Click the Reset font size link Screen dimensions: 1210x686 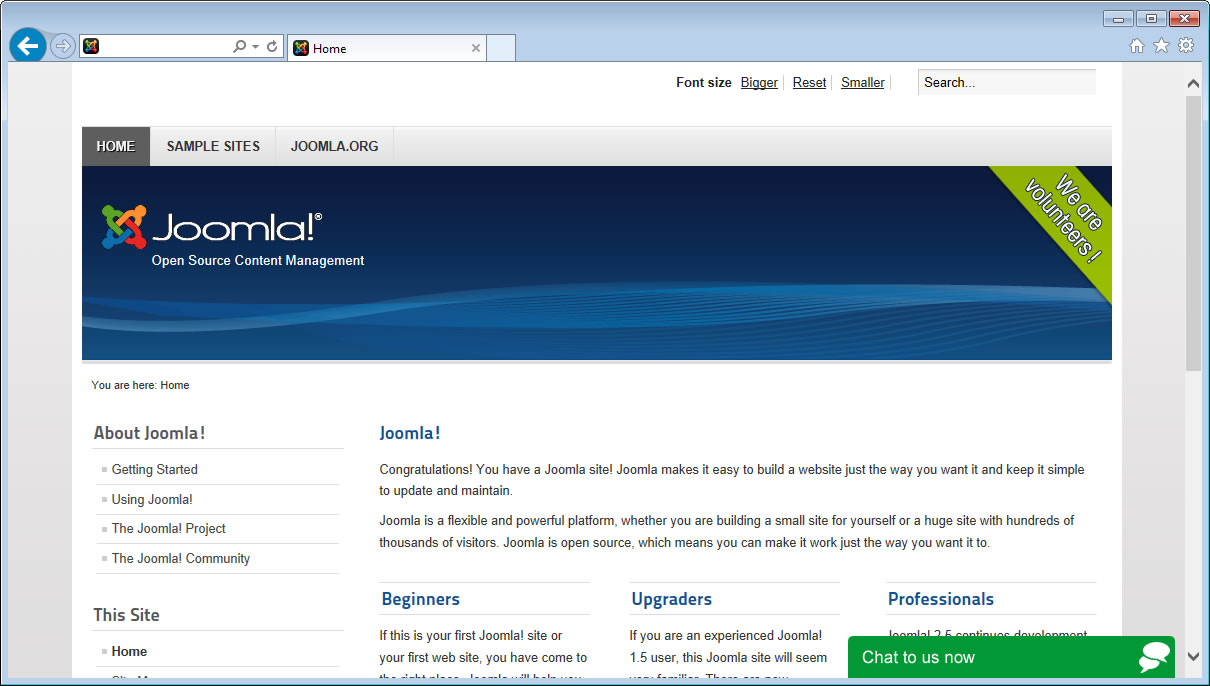809,83
